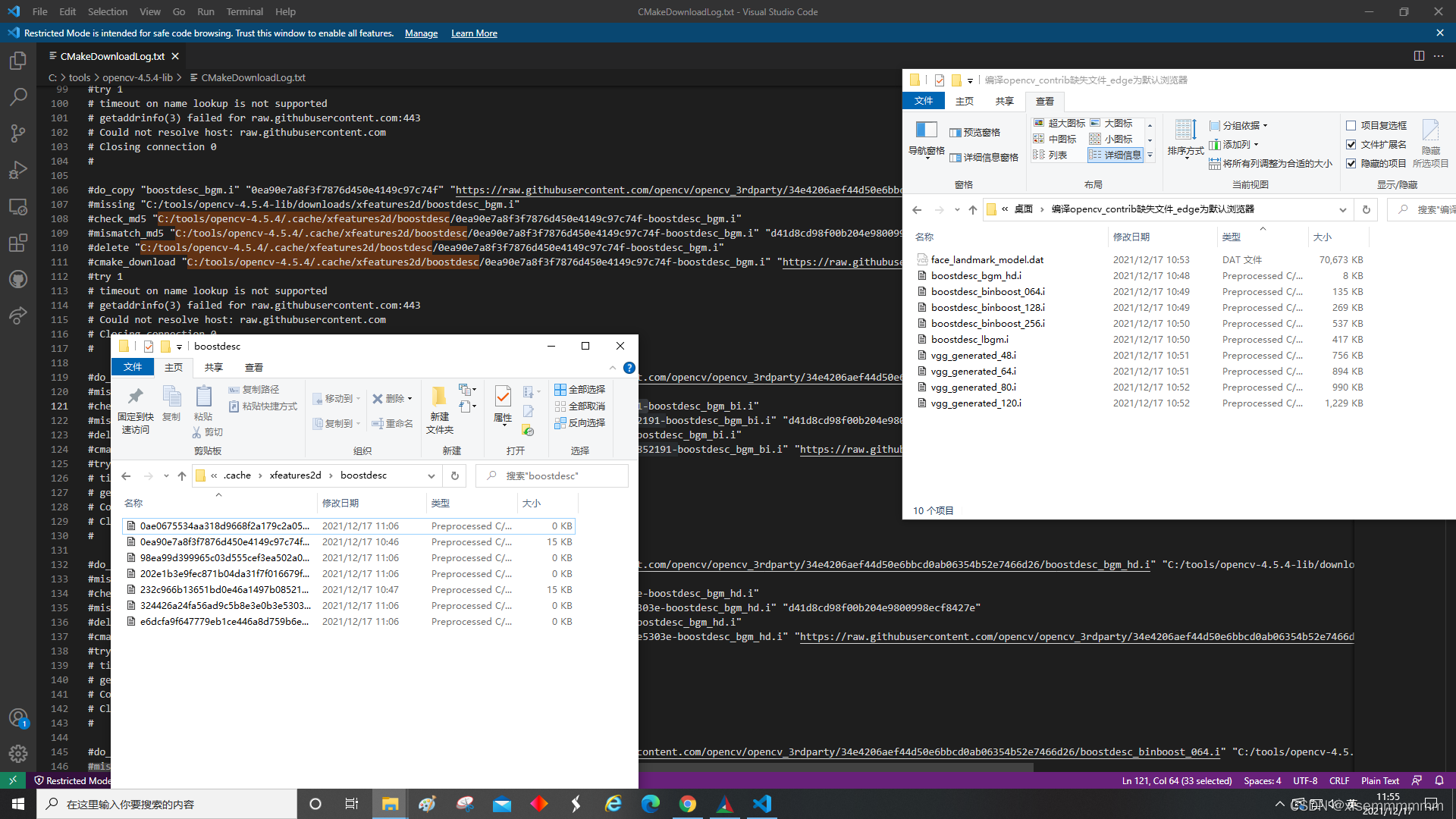Screen dimensions: 1456x819
Task: Toggle the Hidden items checkbox
Action: point(1376,163)
